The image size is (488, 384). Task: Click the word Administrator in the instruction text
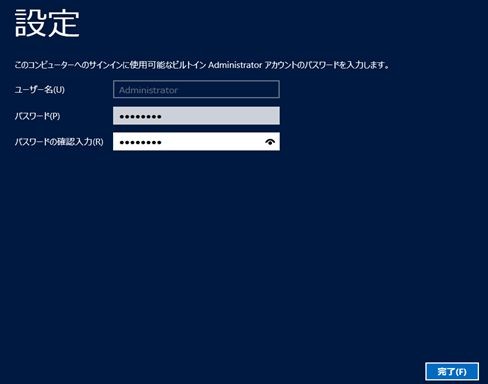click(x=235, y=65)
